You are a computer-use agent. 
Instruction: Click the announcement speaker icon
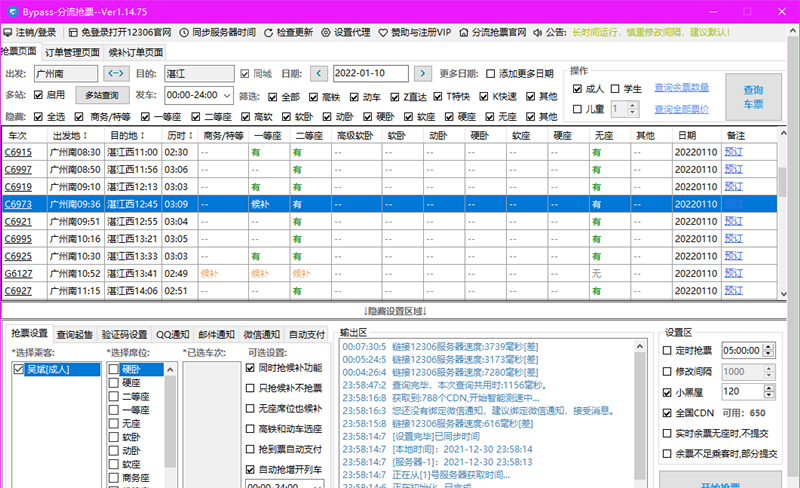point(537,33)
